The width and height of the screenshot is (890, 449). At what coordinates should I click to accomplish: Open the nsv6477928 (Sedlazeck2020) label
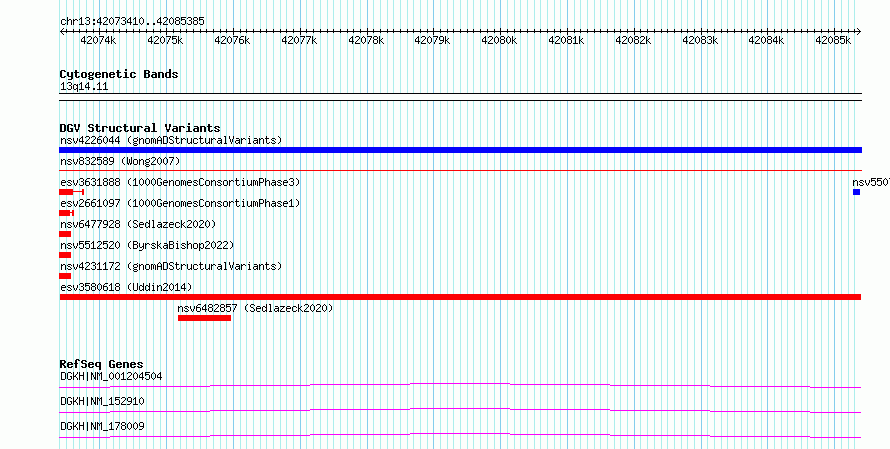[x=138, y=224]
